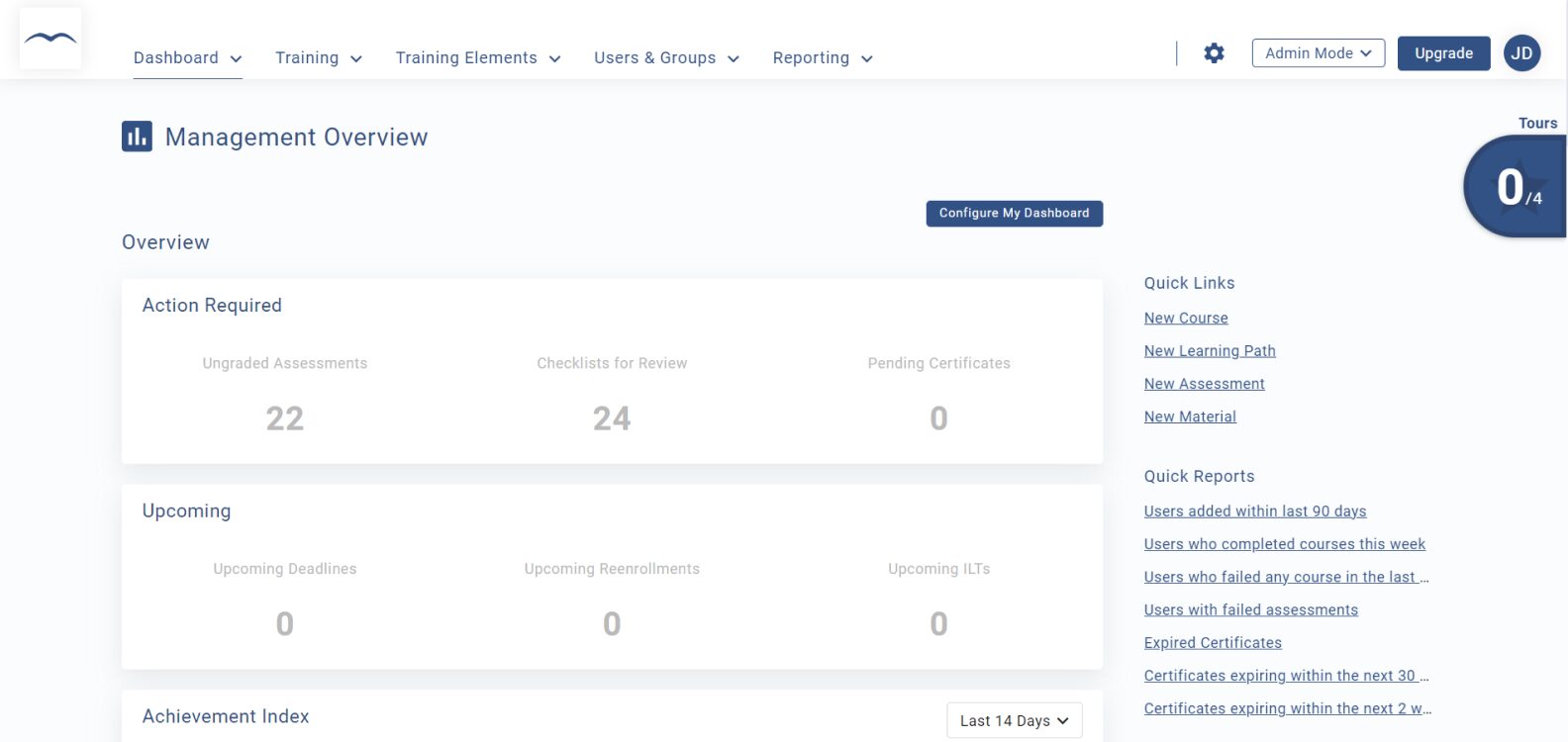Expand the Reporting menu
This screenshot has height=742, width=1568.
coord(822,58)
